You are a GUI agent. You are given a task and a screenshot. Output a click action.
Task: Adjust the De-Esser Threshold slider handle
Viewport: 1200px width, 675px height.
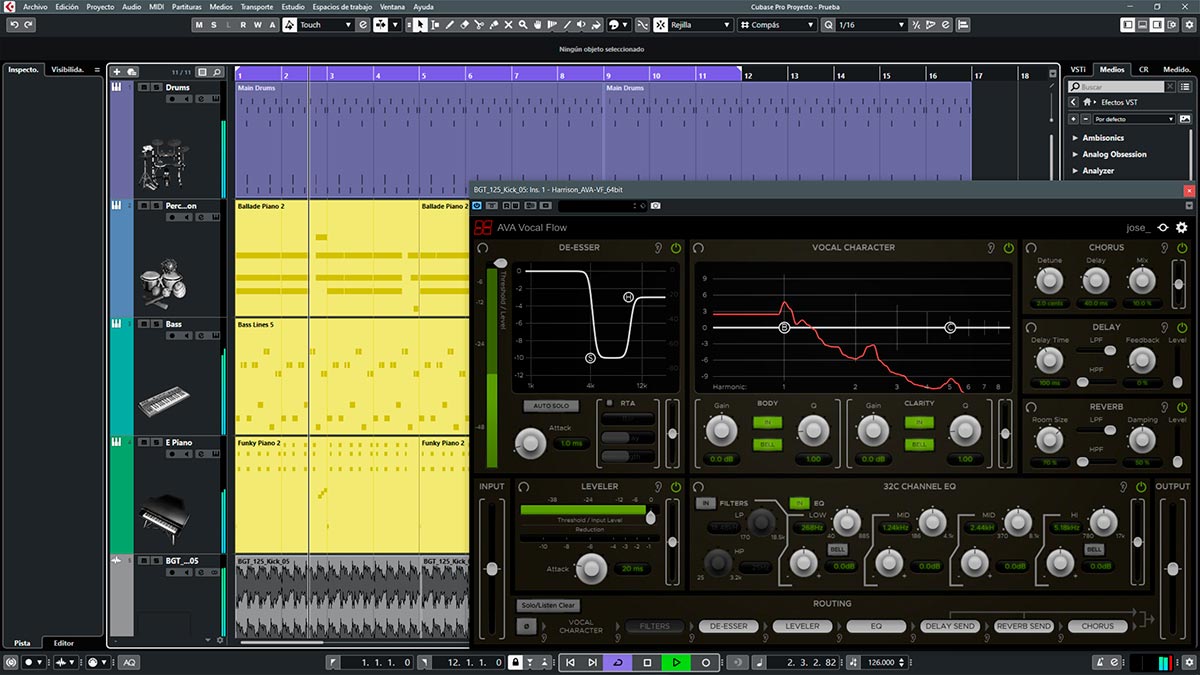(500, 264)
